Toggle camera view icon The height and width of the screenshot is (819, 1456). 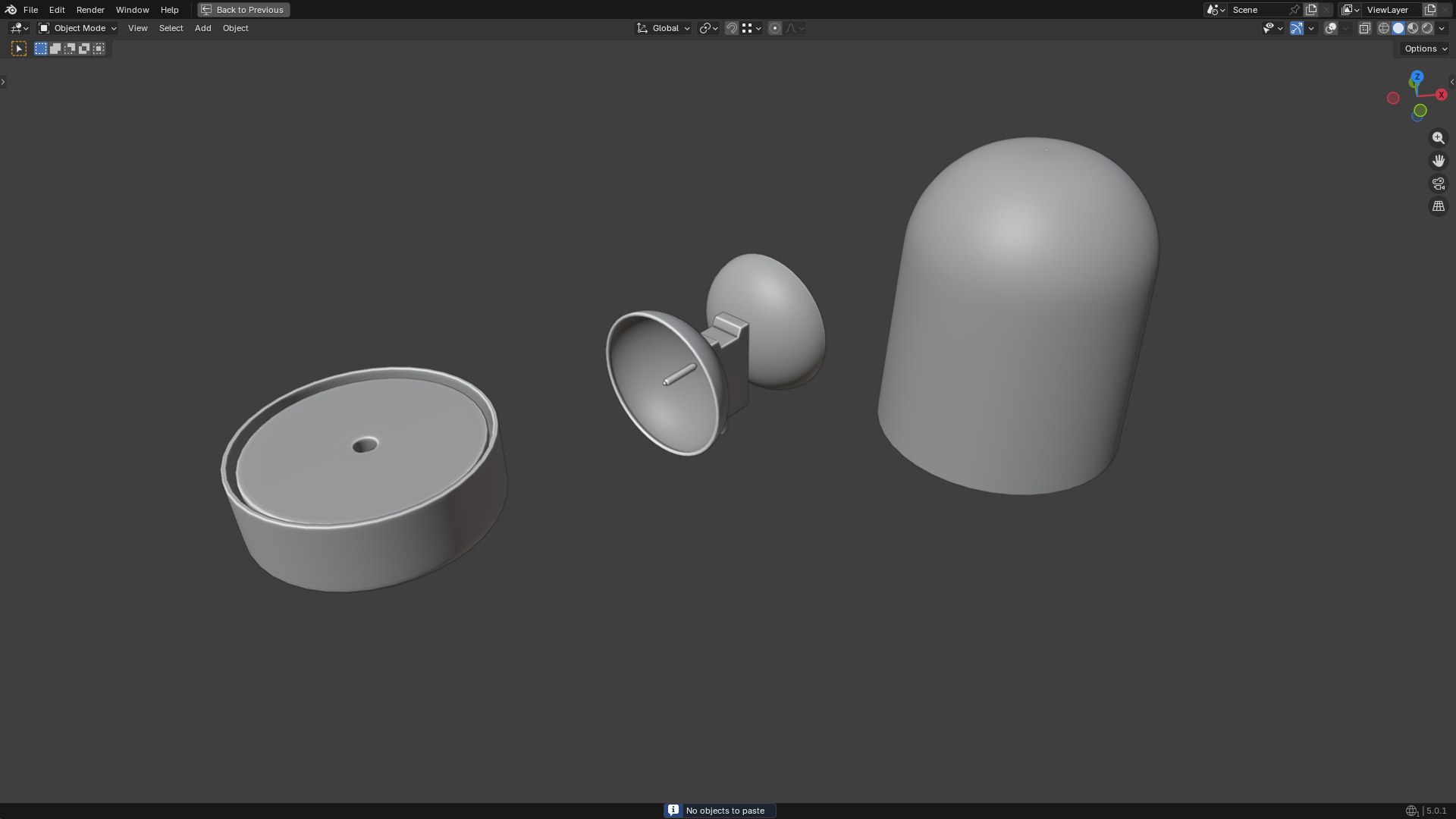point(1438,184)
